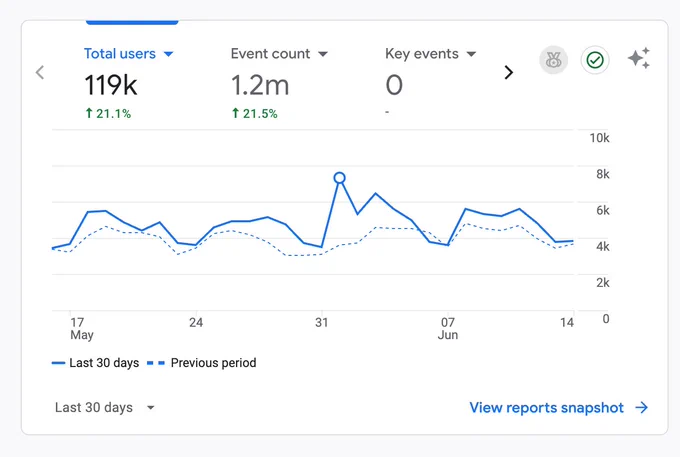Click the Last 30 days legend entry
The image size is (680, 457).
[x=95, y=363]
